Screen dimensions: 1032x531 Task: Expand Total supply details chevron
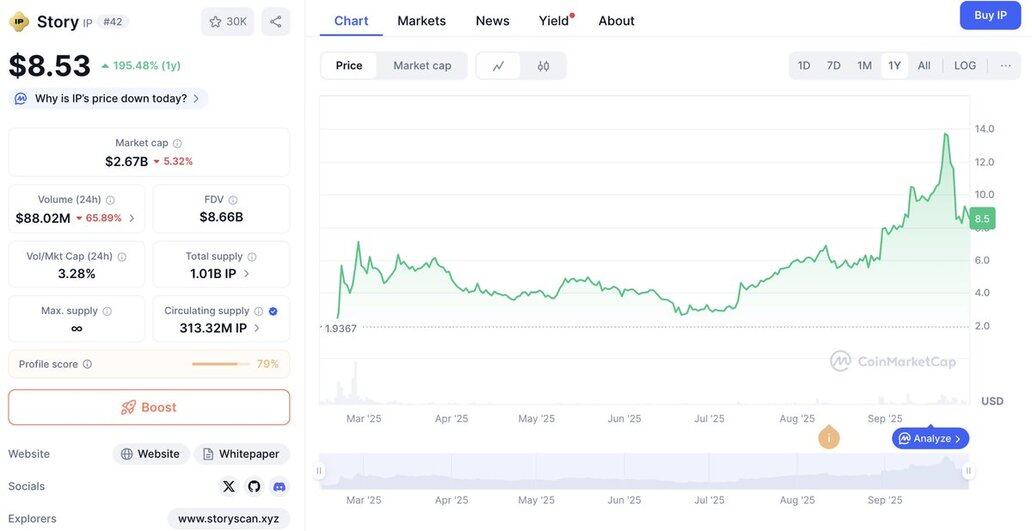247,274
